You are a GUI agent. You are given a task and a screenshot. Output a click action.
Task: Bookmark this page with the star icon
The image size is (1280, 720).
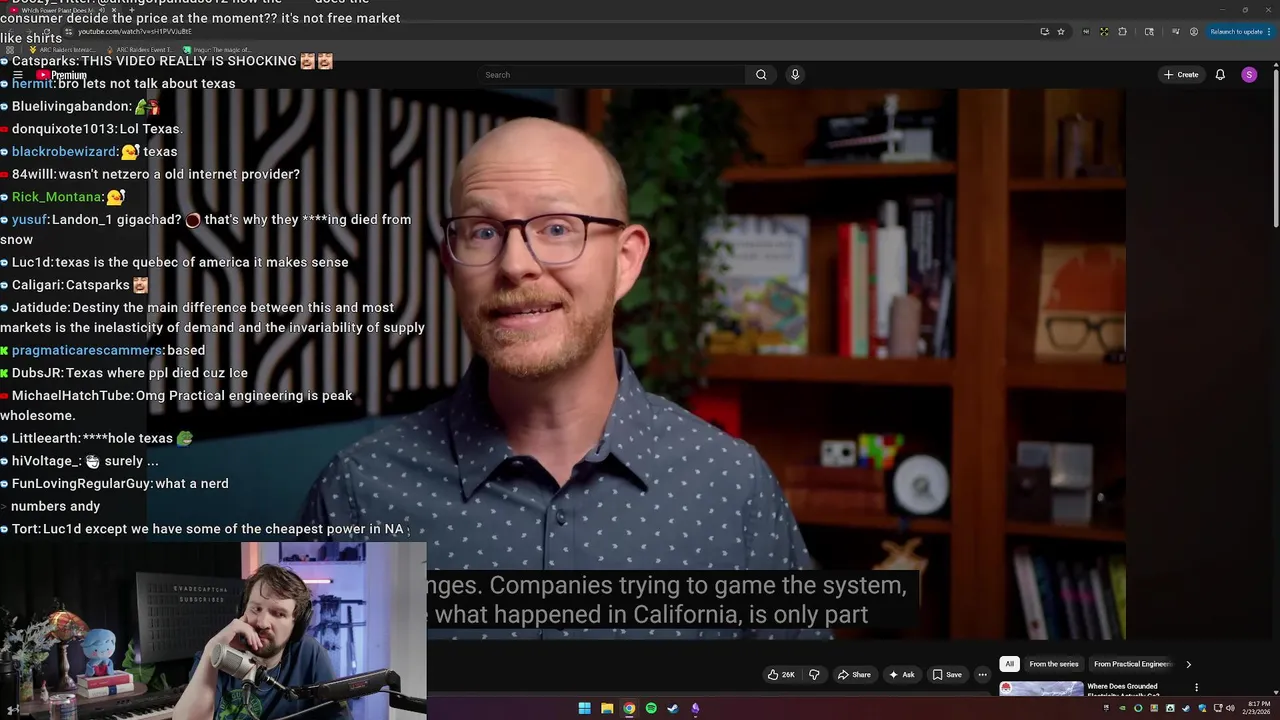coord(1061,31)
